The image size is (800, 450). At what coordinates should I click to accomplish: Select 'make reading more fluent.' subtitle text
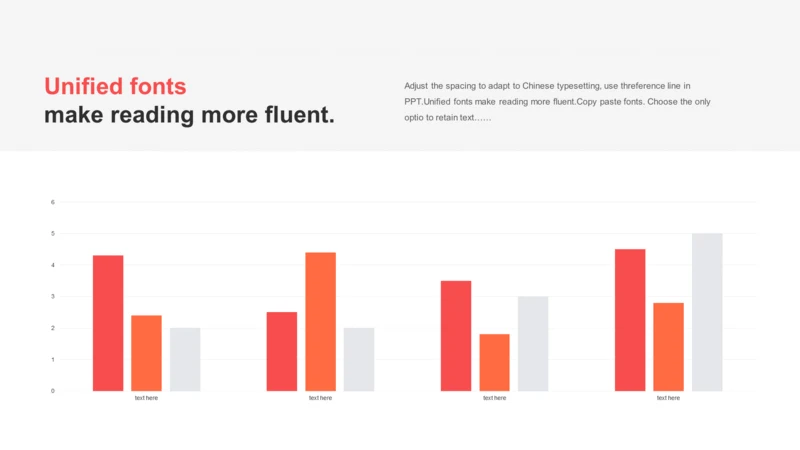coord(189,115)
